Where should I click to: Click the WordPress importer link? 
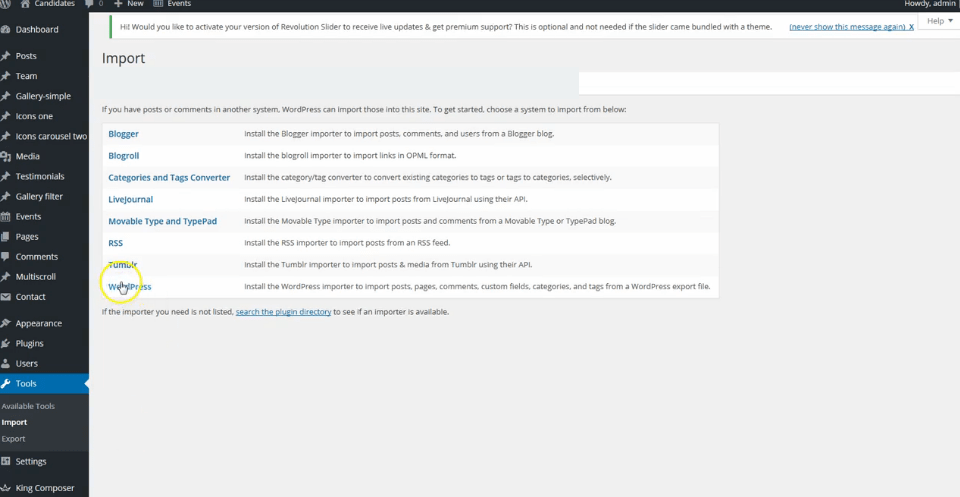pos(130,287)
